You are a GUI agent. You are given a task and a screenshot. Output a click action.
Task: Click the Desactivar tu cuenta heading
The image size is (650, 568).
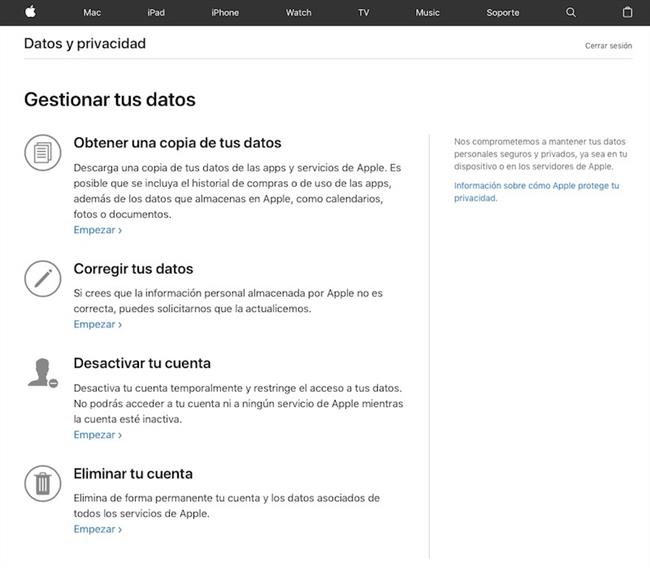pos(142,363)
